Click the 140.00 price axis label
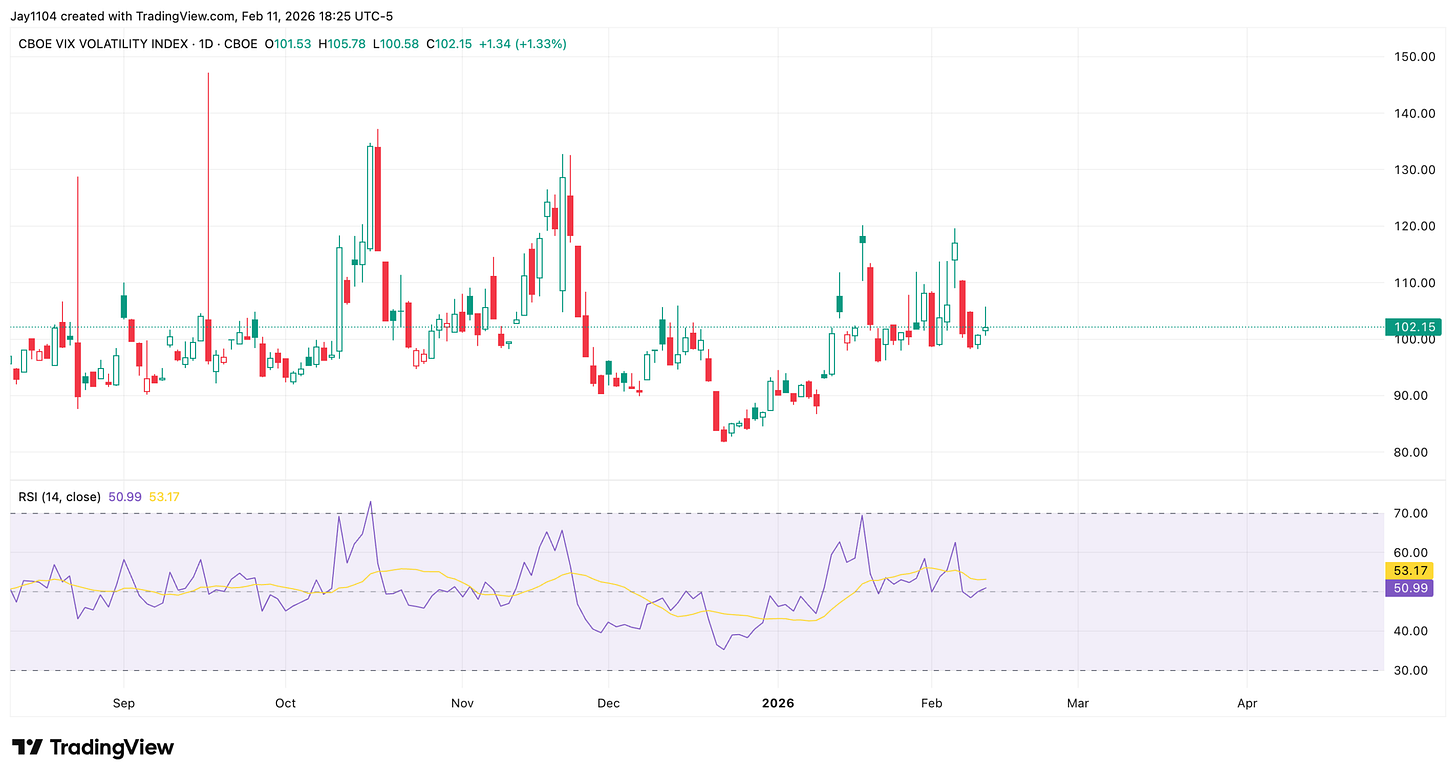 pyautogui.click(x=1415, y=114)
